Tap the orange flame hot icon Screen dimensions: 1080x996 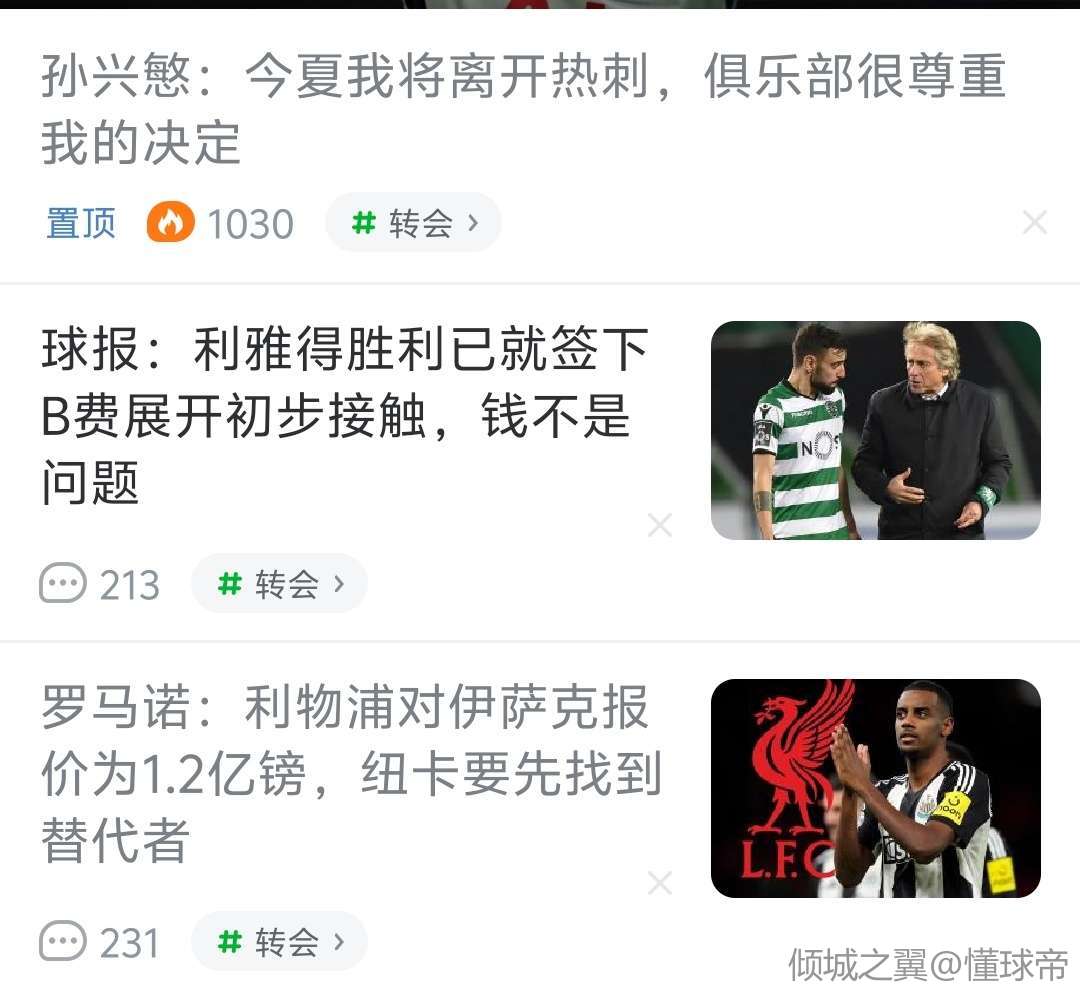point(170,222)
